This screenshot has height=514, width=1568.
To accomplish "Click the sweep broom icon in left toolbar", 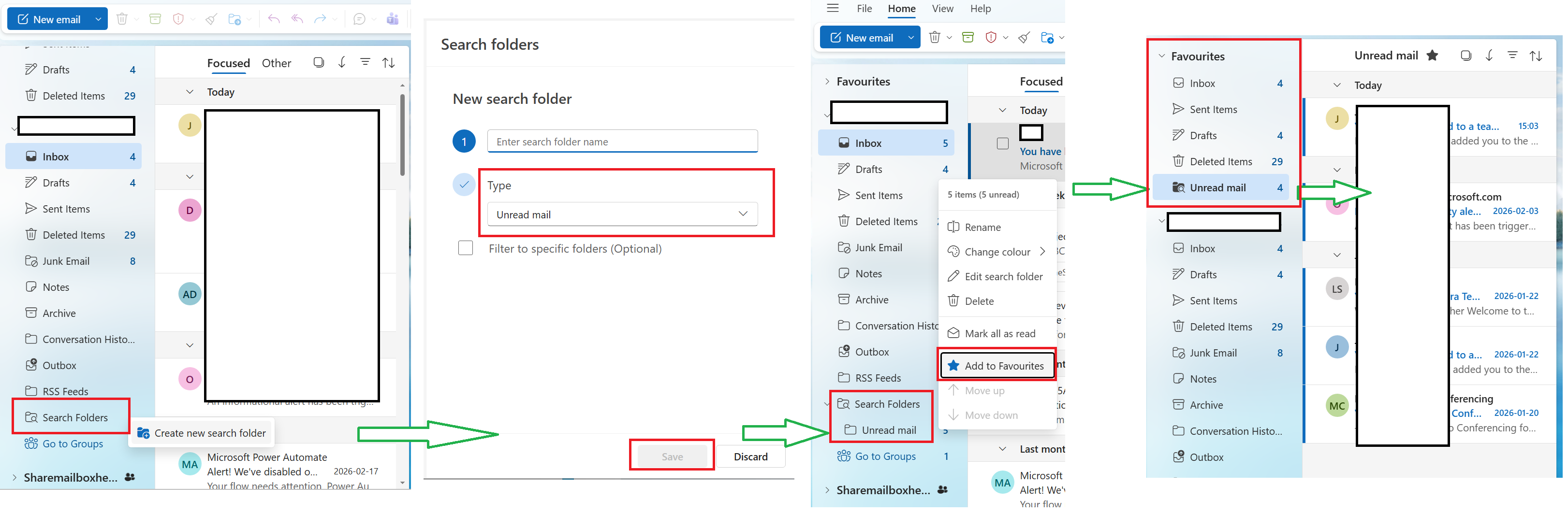I will coord(211,19).
